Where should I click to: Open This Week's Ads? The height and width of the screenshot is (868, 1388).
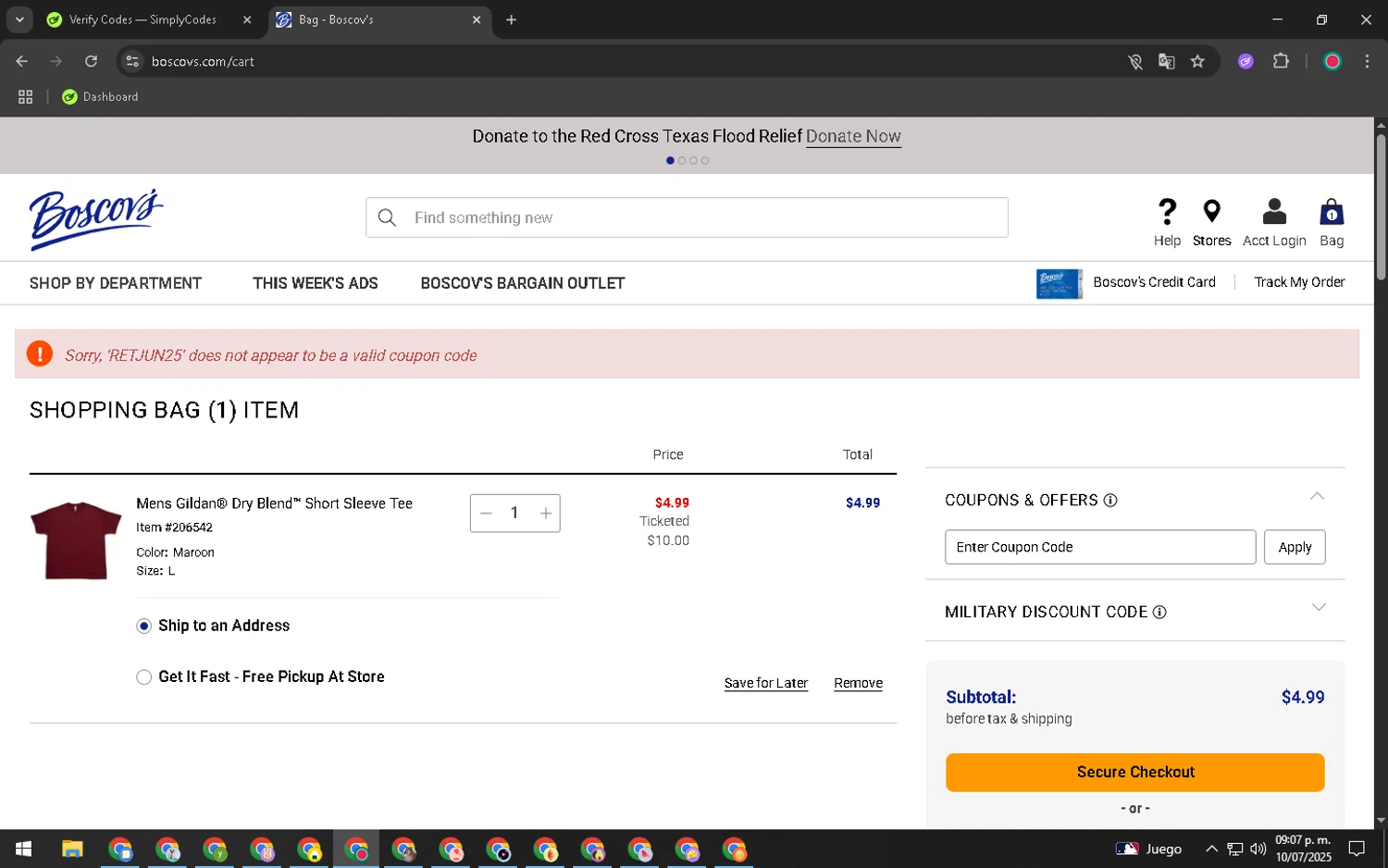316,283
